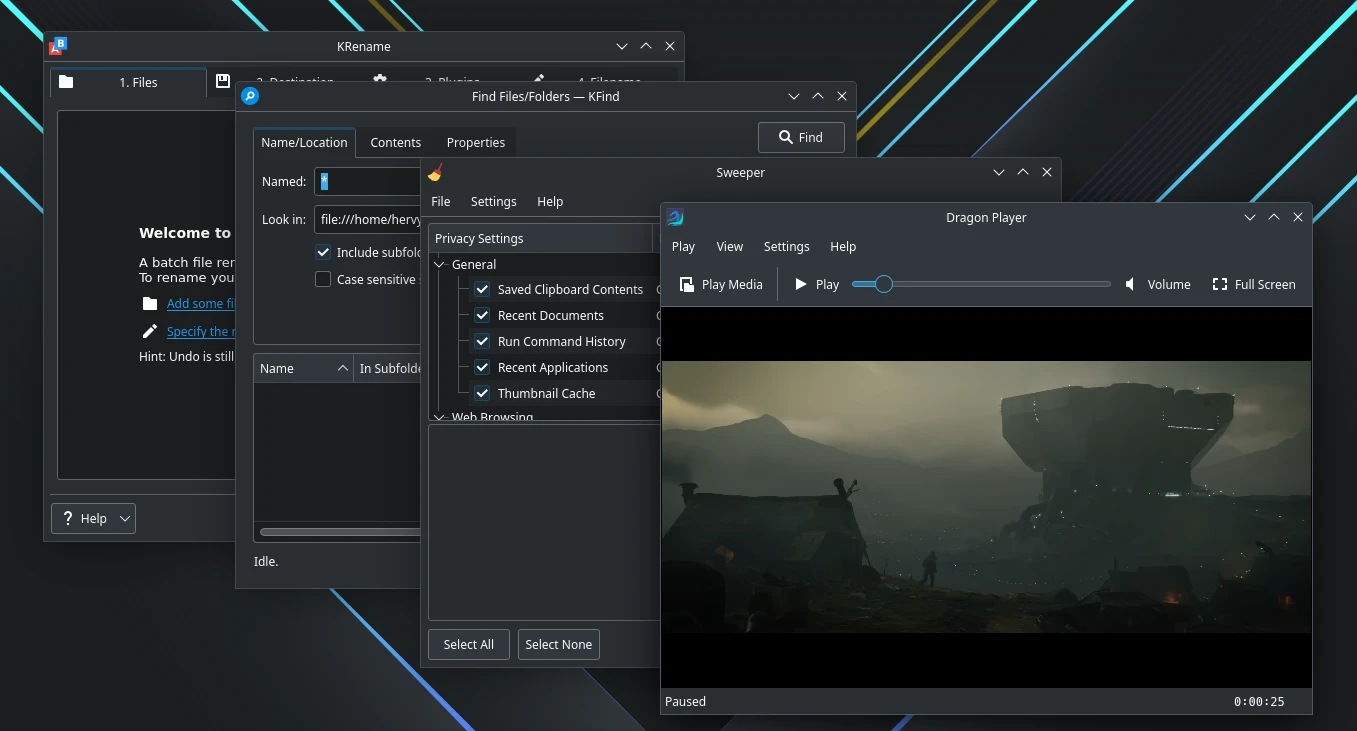Open the Help menu in Sweeper

550,201
